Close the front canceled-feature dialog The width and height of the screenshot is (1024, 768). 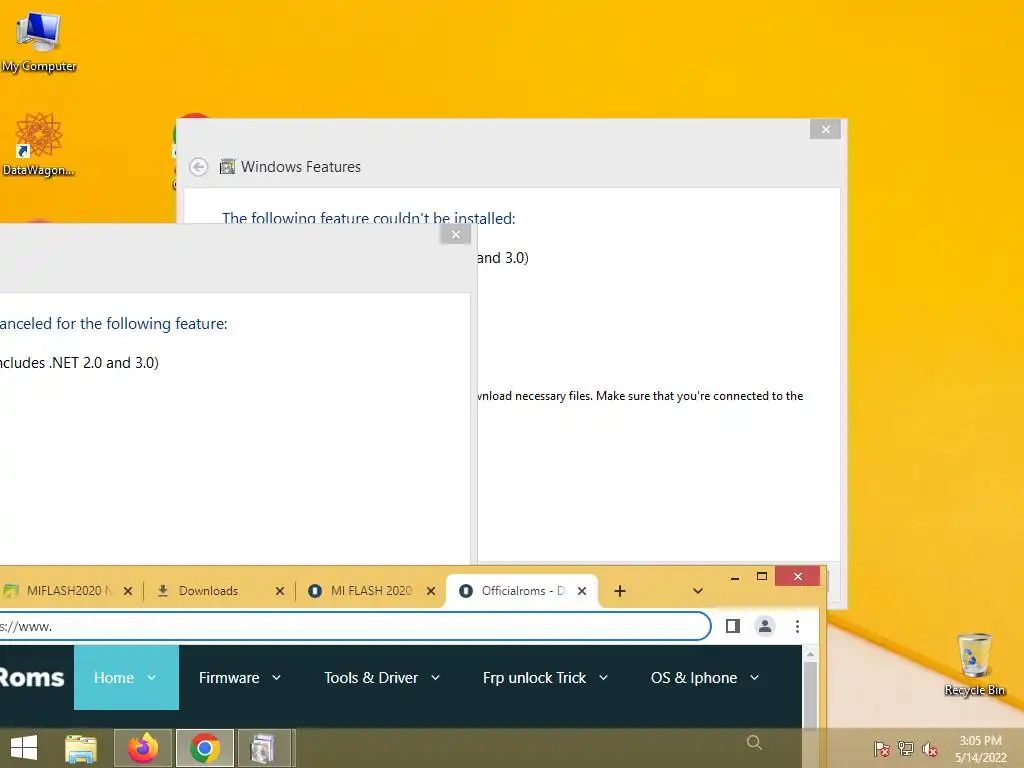click(456, 234)
